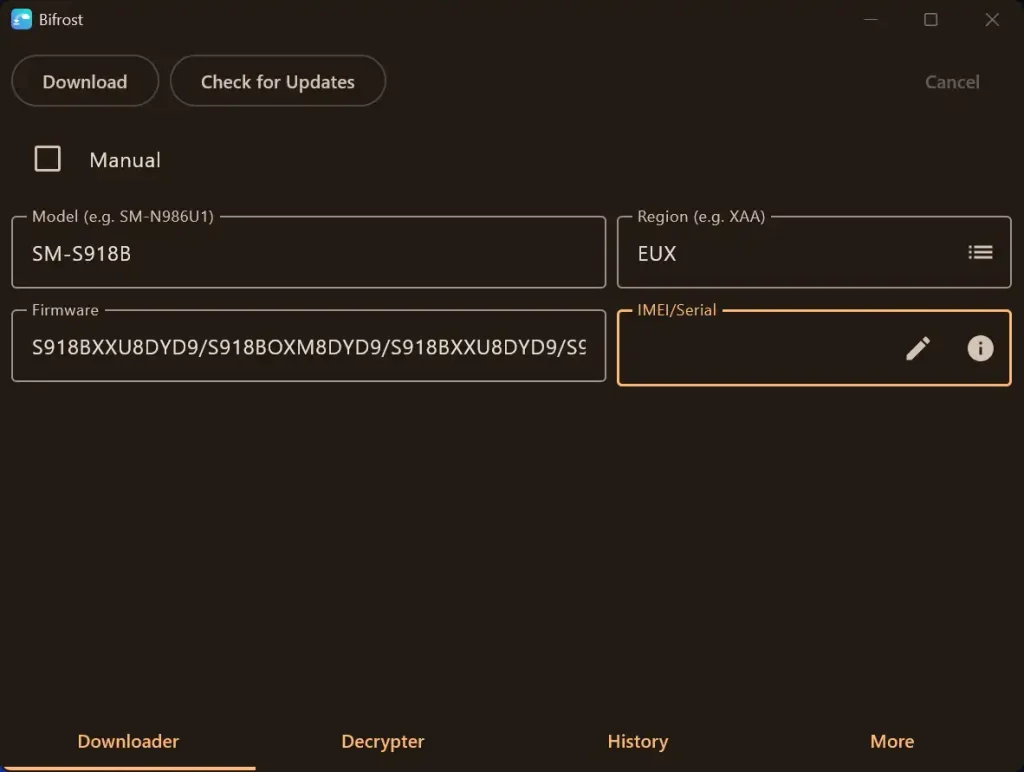The height and width of the screenshot is (772, 1024).
Task: Focus the Model input field
Action: (x=308, y=253)
